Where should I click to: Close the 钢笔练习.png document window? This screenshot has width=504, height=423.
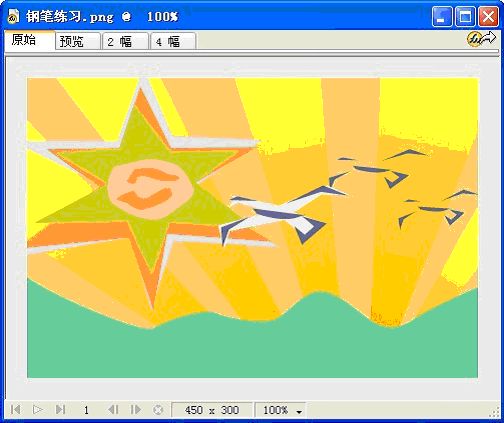pyautogui.click(x=488, y=16)
